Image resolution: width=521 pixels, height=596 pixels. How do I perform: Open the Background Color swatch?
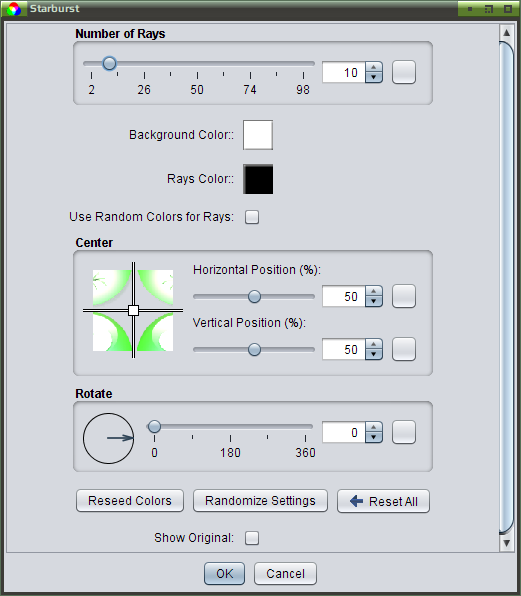258,135
